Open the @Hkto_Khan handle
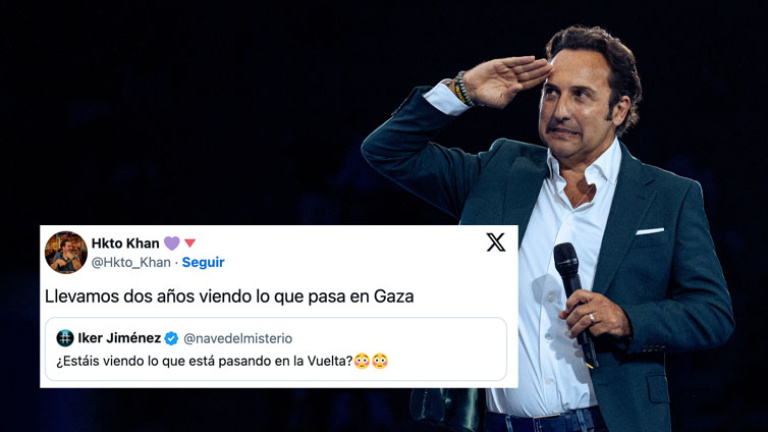The height and width of the screenshot is (432, 768). 131,263
